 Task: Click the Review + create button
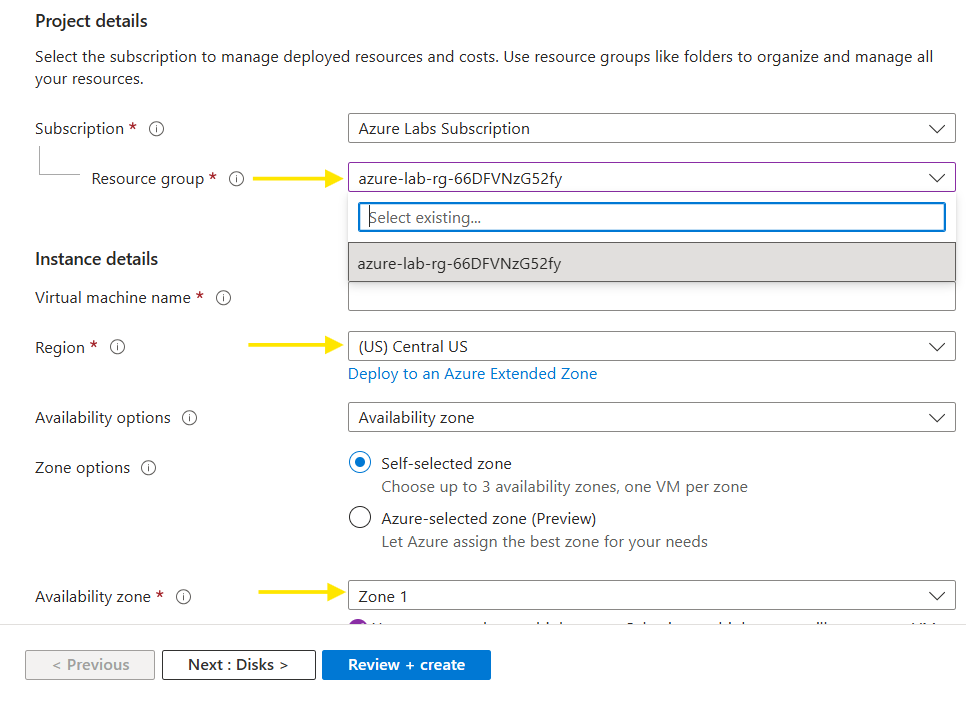tap(406, 664)
